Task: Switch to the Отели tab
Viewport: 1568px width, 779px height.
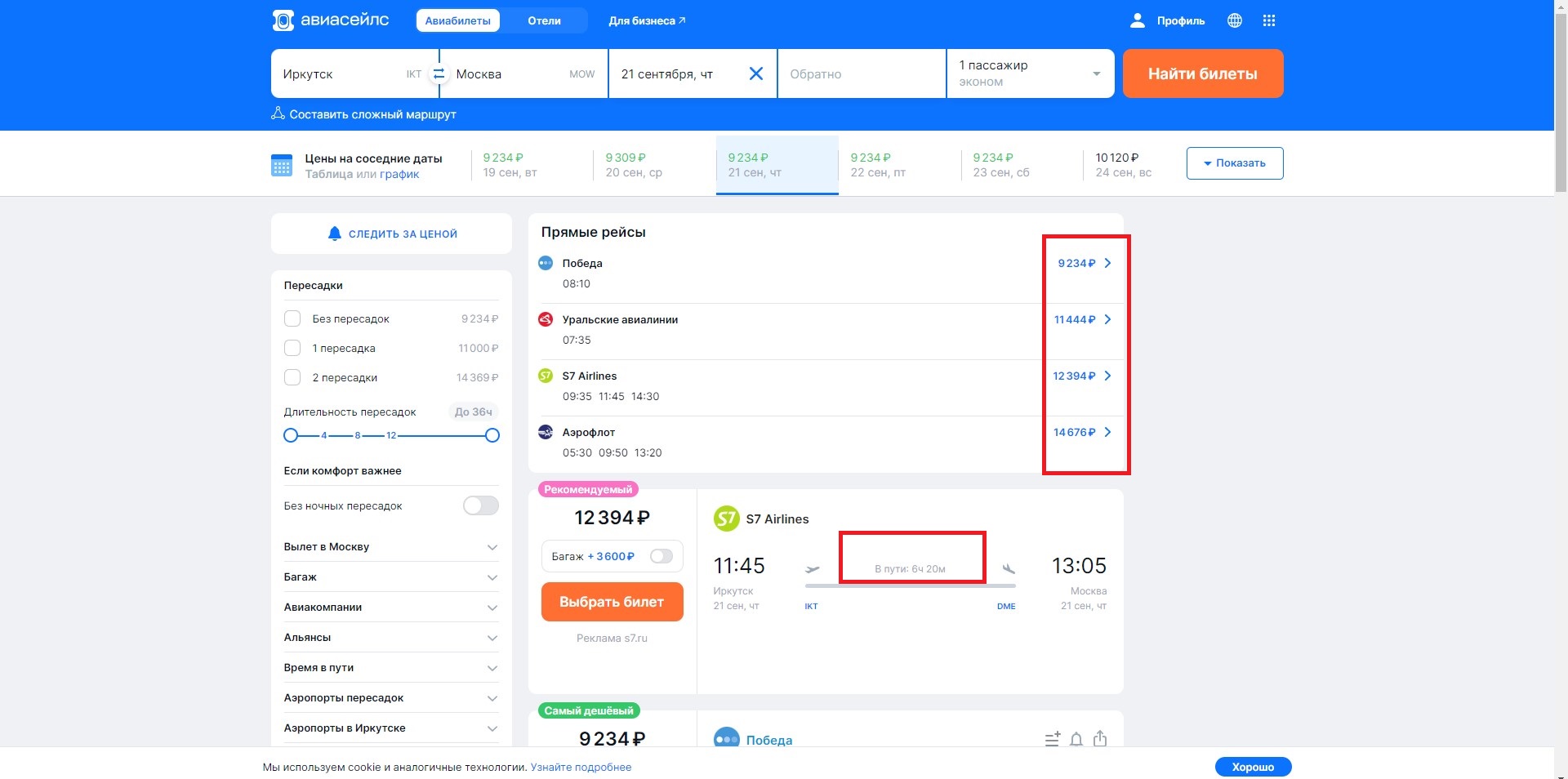Action: 544,20
